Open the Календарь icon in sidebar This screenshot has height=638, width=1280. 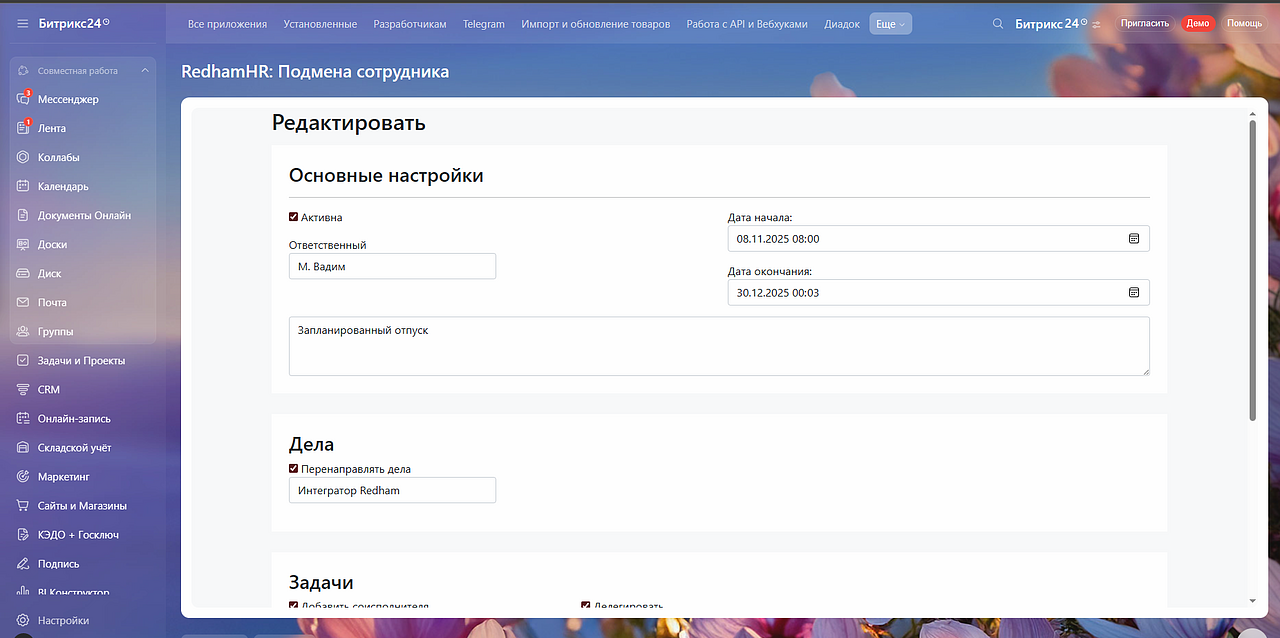click(x=23, y=186)
